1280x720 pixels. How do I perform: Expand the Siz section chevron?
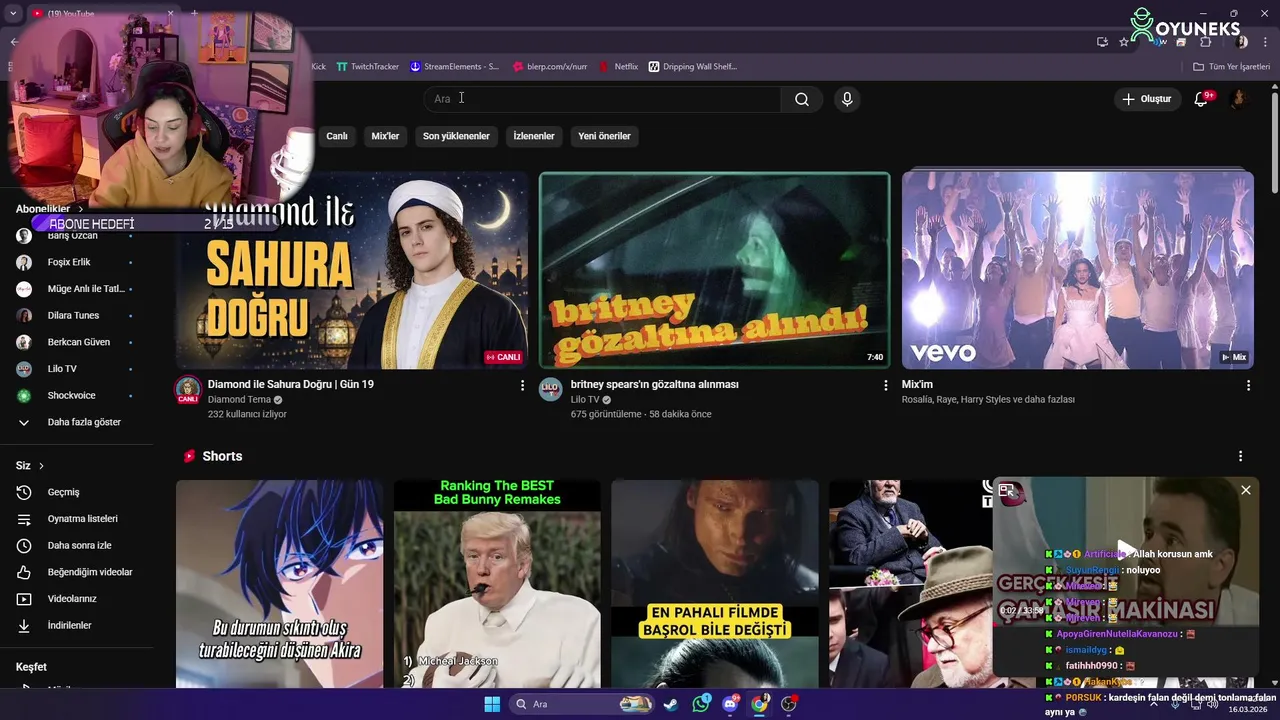[x=41, y=466]
